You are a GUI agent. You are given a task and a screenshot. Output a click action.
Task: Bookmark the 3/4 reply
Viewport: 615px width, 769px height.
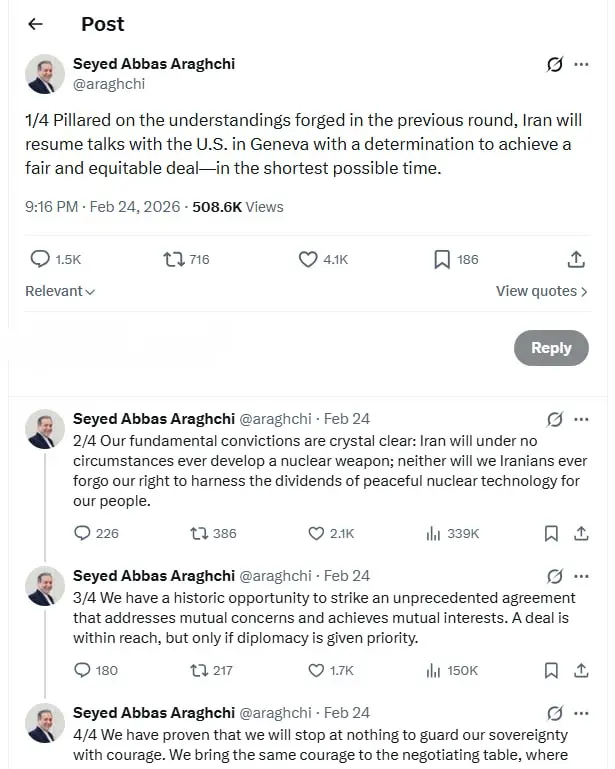pos(551,670)
